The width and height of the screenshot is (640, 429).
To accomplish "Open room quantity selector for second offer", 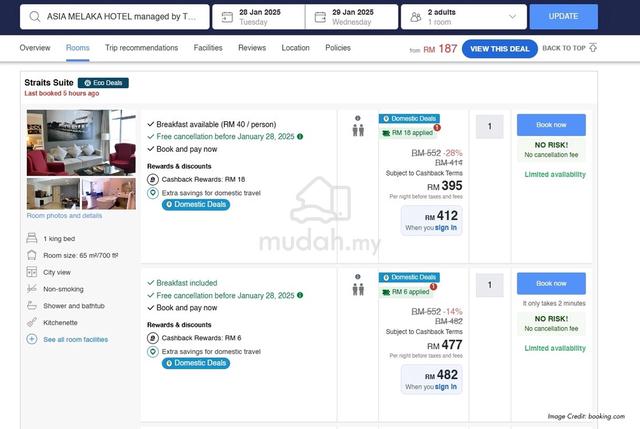I will [489, 285].
